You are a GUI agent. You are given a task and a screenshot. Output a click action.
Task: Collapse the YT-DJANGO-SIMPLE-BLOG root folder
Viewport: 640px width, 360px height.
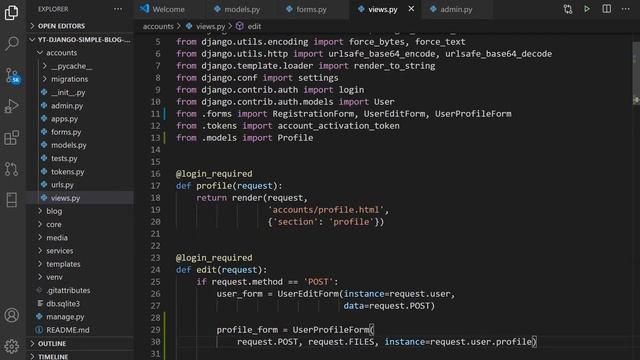[x=80, y=40]
